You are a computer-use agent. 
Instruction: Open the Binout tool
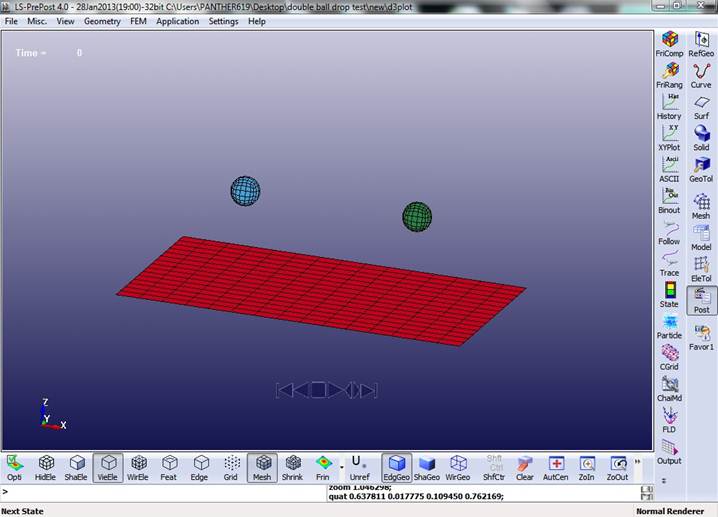(x=669, y=201)
